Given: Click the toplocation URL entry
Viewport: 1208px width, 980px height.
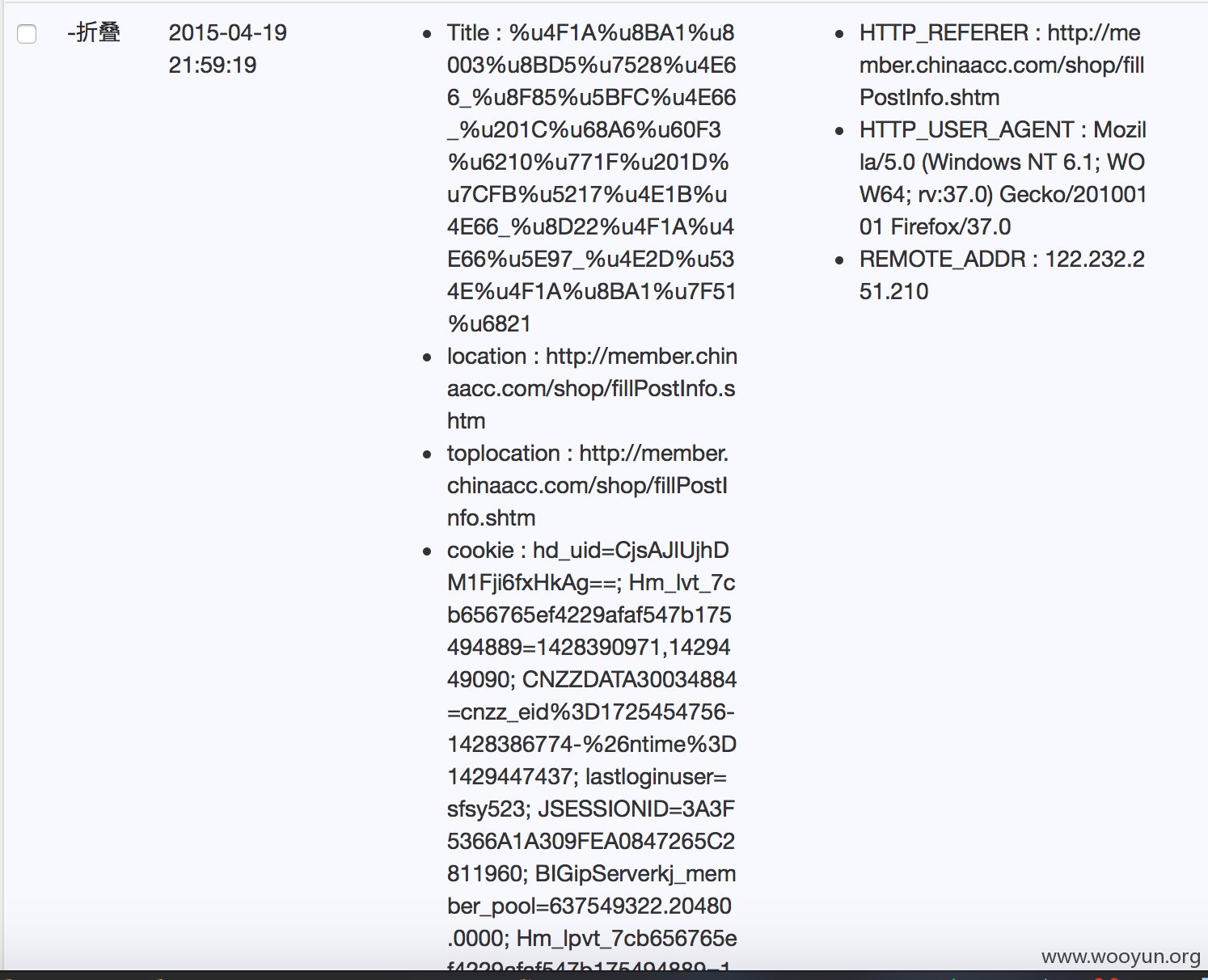Looking at the screenshot, I should (588, 485).
